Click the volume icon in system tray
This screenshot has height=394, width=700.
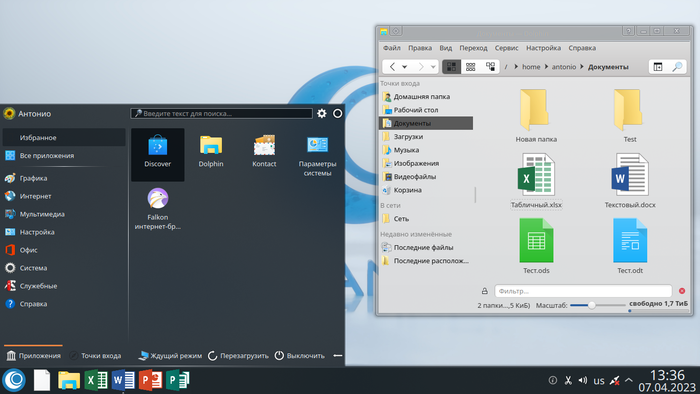(x=583, y=380)
